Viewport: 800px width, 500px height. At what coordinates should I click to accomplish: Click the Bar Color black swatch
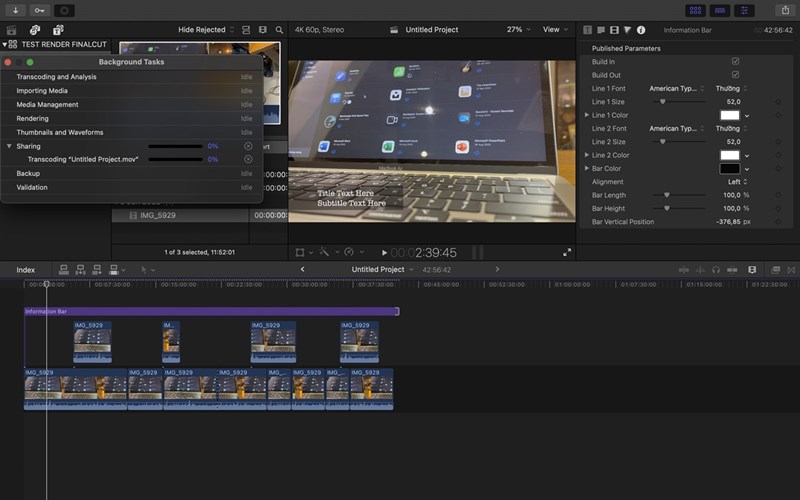pos(730,168)
